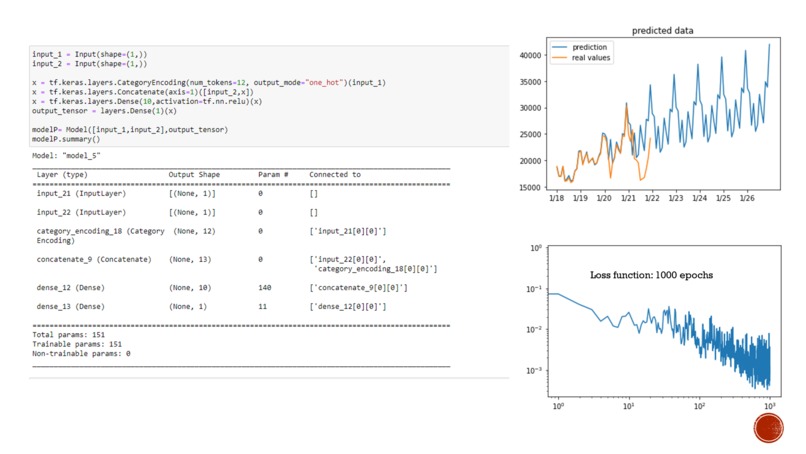Select the category_encoding_18 layer name
806x454 pixels.
[100, 235]
